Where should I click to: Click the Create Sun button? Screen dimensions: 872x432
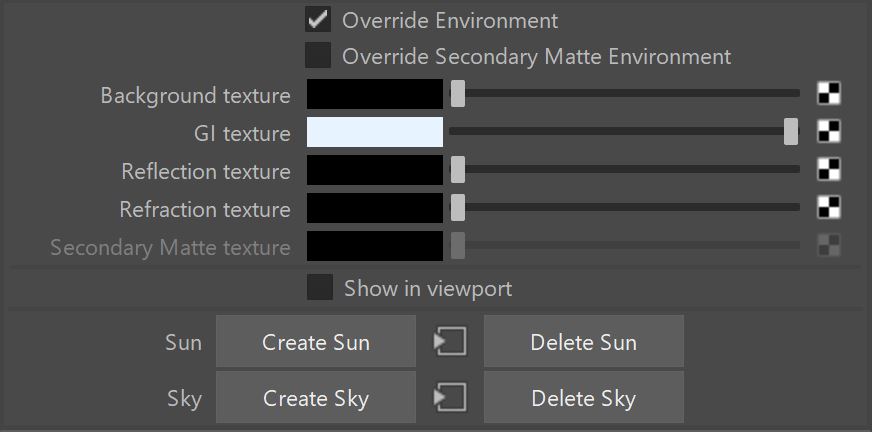pos(316,341)
